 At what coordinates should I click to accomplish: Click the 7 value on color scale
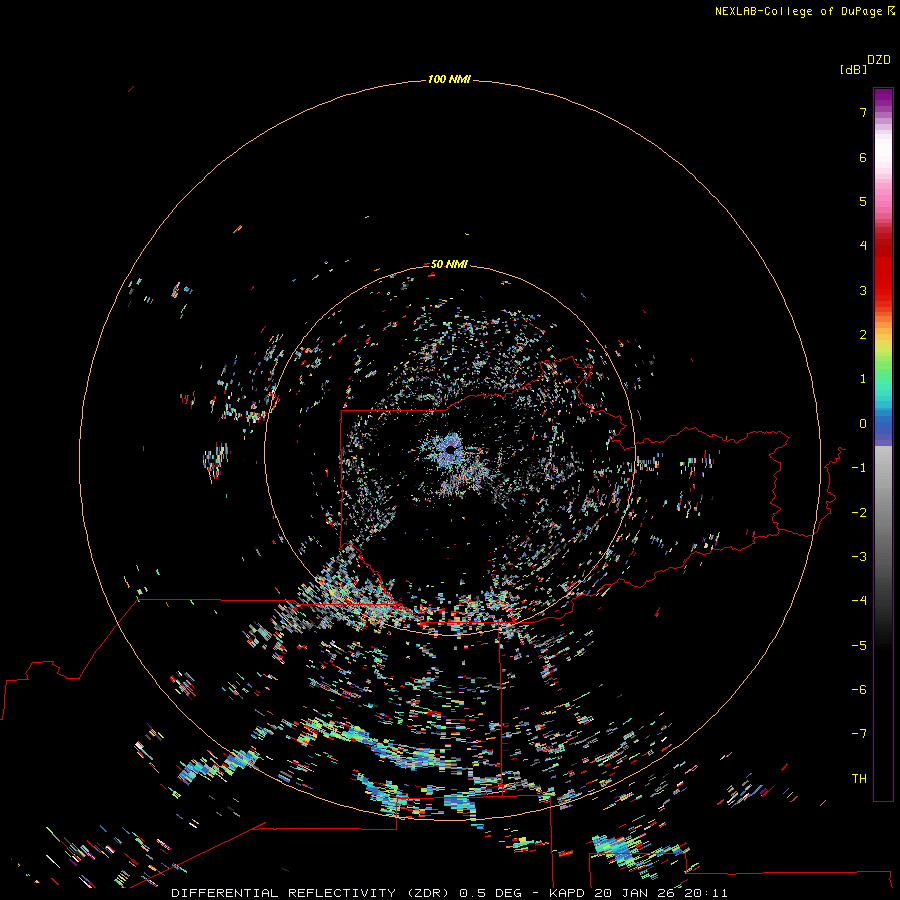point(863,112)
